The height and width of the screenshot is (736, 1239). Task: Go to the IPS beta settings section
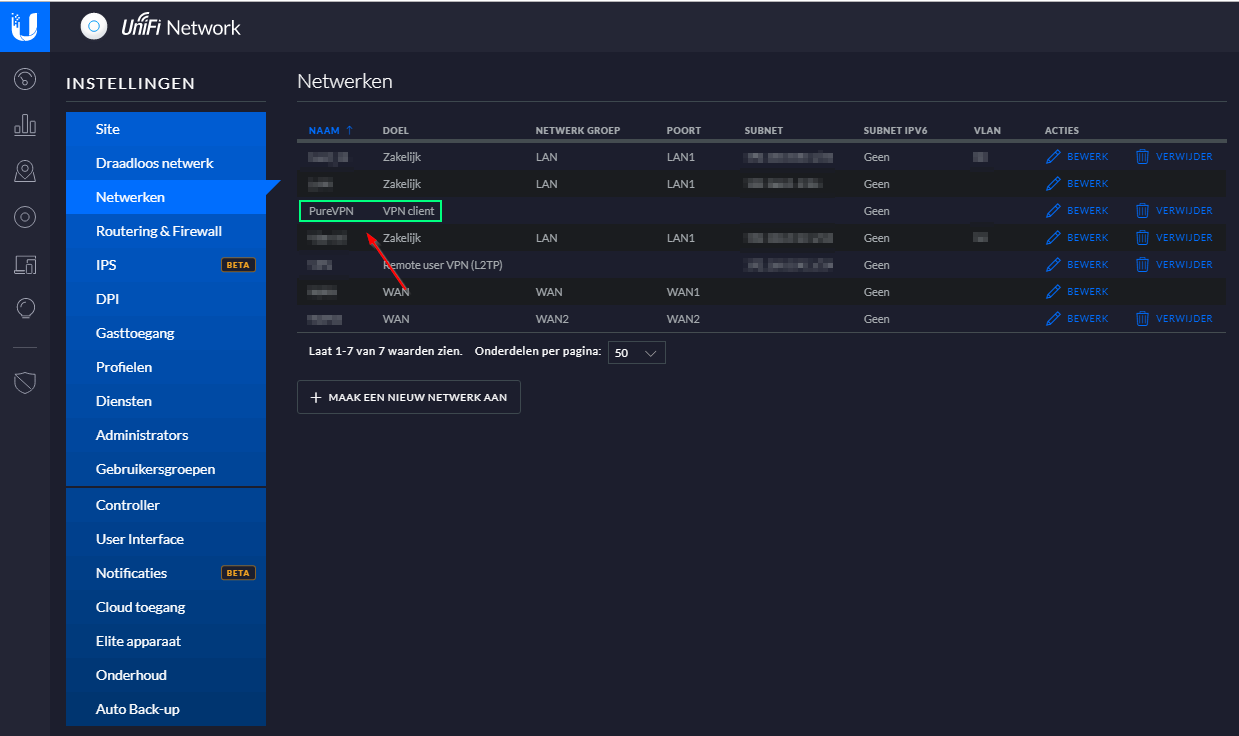tap(106, 265)
